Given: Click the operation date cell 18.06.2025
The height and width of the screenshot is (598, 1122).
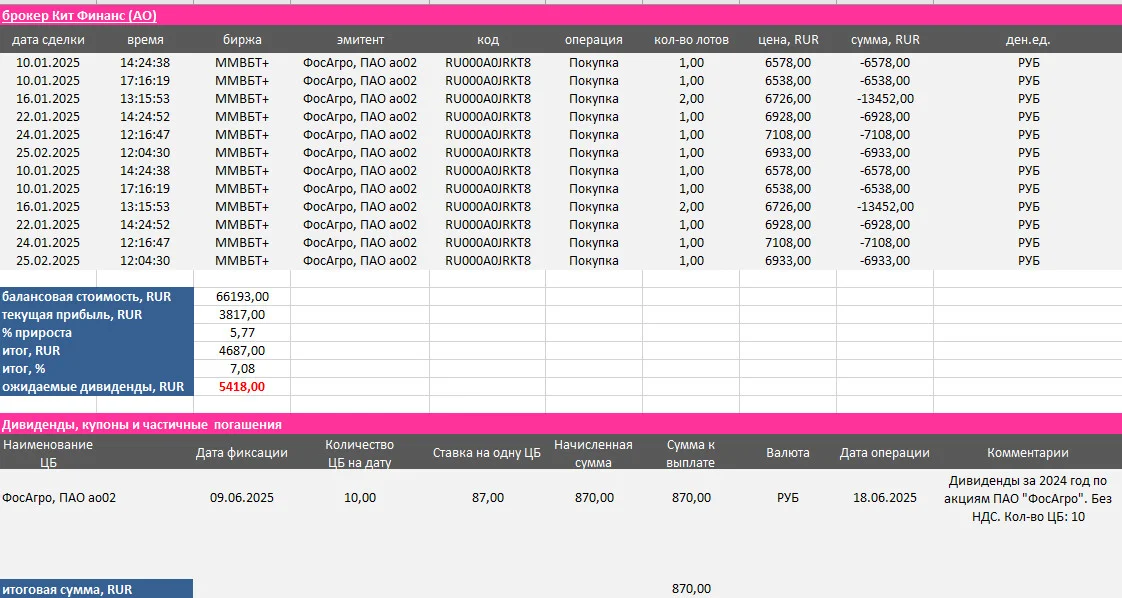Looking at the screenshot, I should tap(885, 497).
